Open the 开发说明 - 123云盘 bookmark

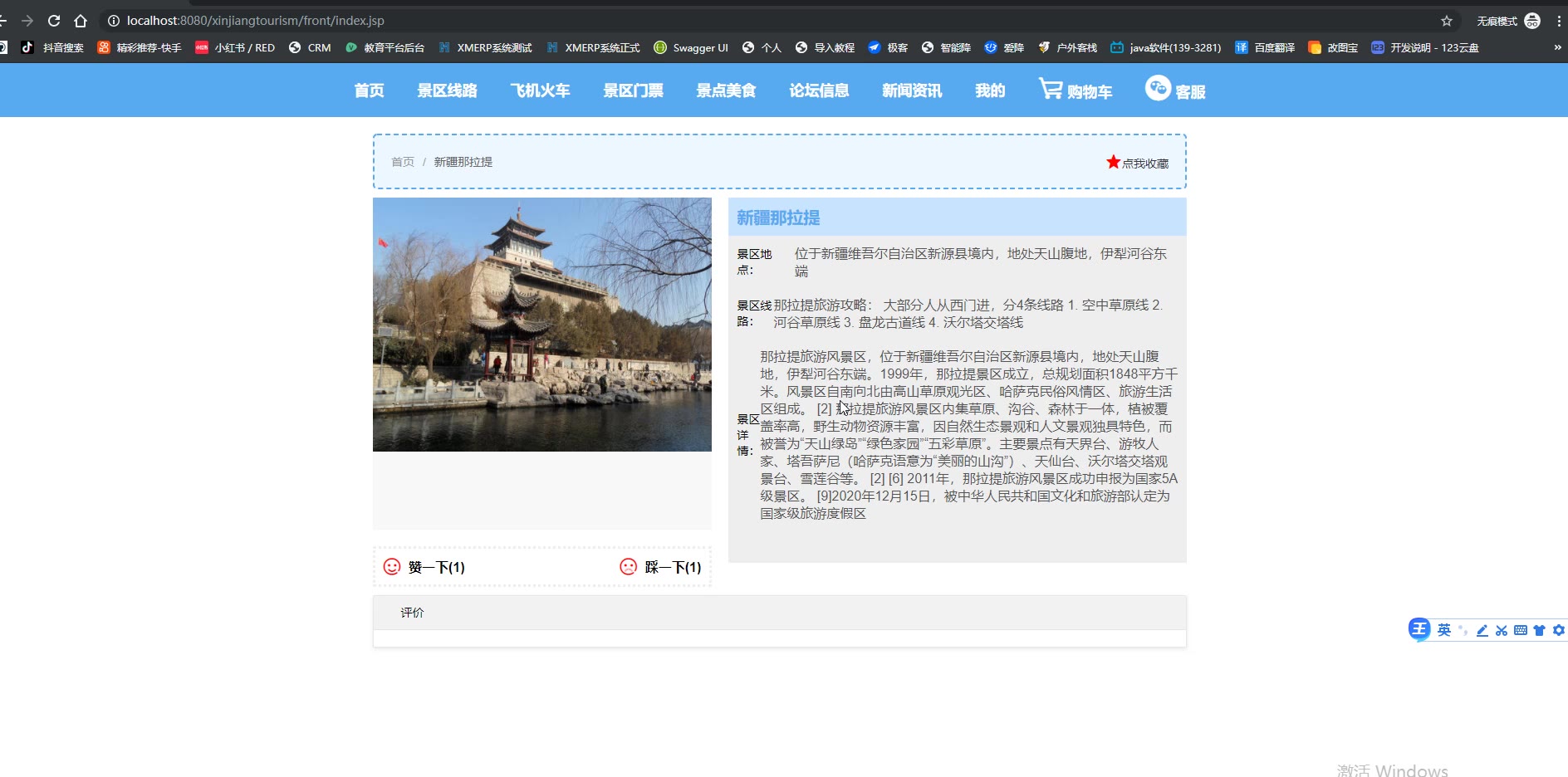point(1425,47)
